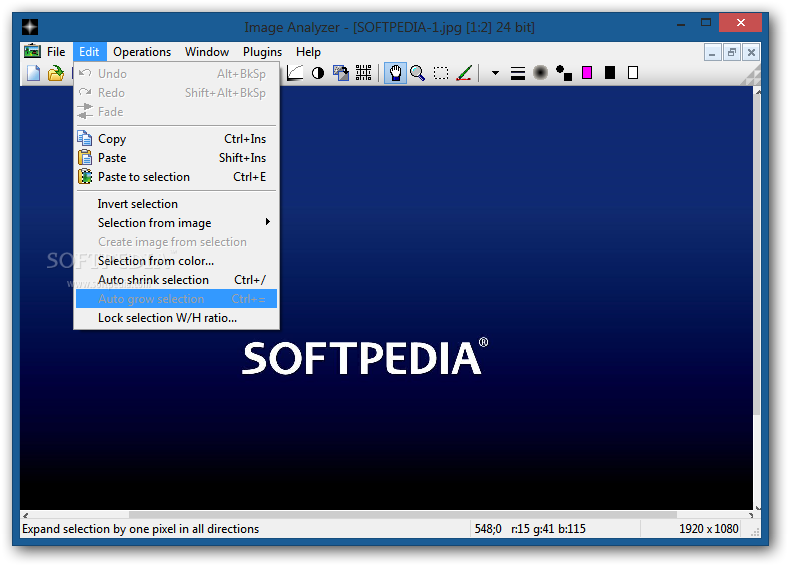
Task: Open the Operations menu
Action: point(142,52)
